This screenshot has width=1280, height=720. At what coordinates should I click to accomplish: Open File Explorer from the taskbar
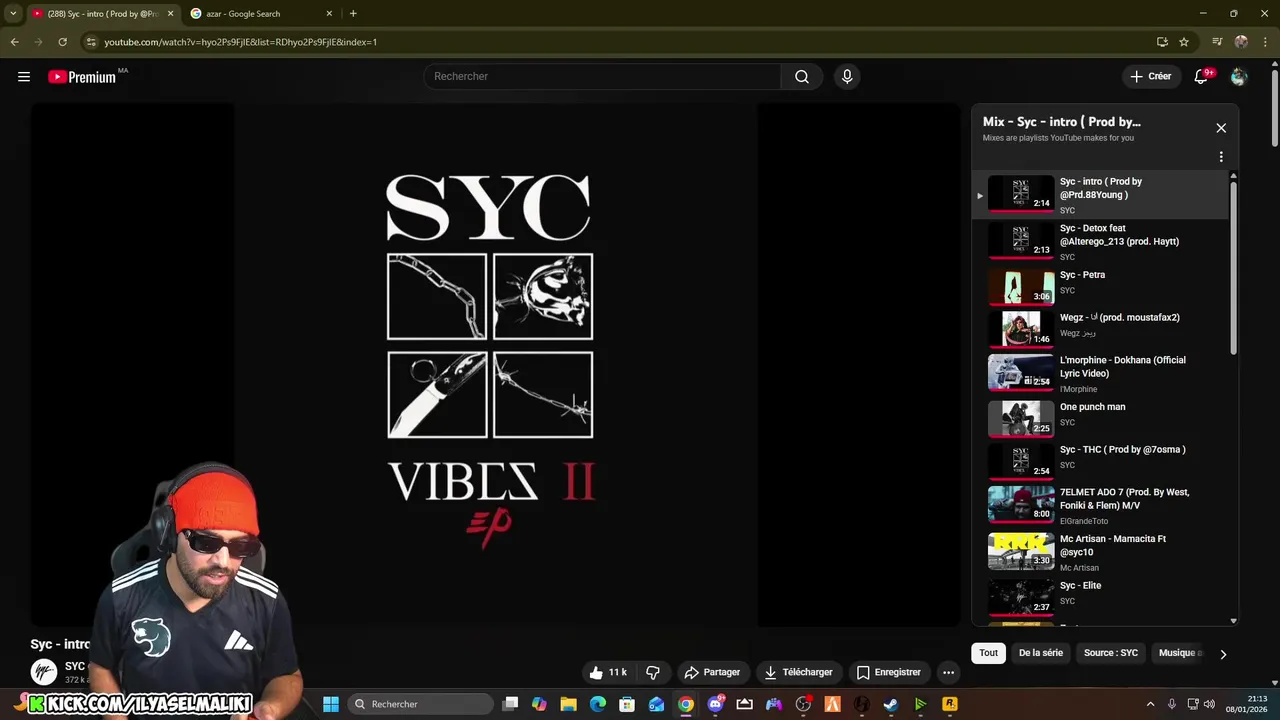pos(568,704)
